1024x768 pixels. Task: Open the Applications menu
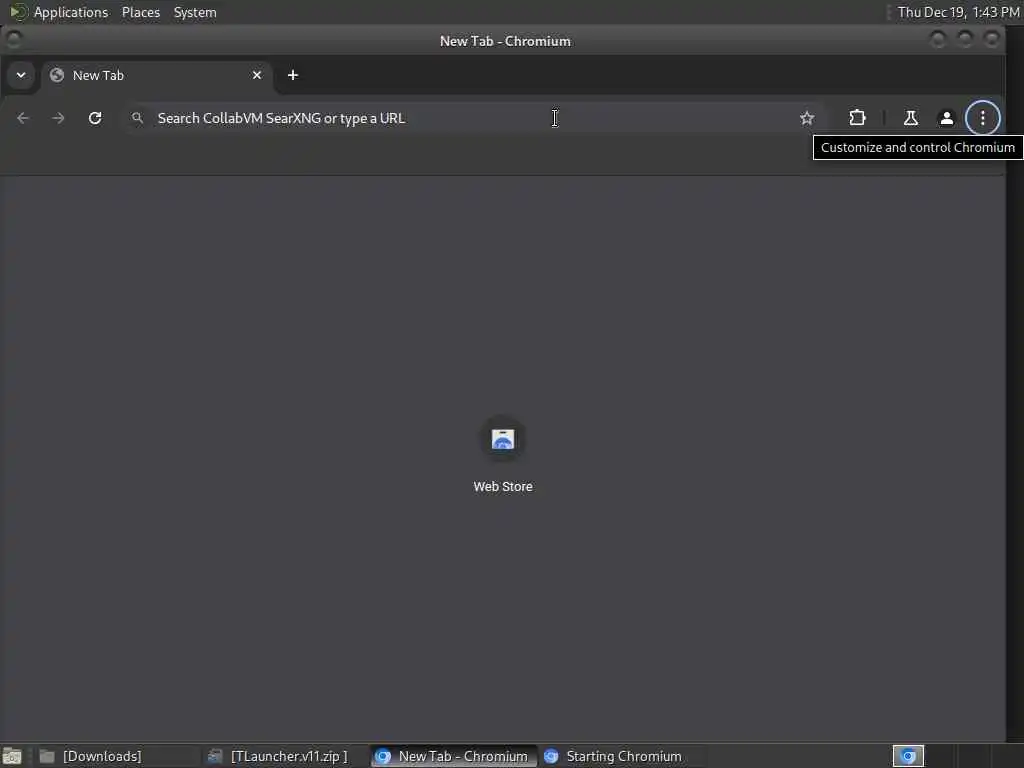71,12
